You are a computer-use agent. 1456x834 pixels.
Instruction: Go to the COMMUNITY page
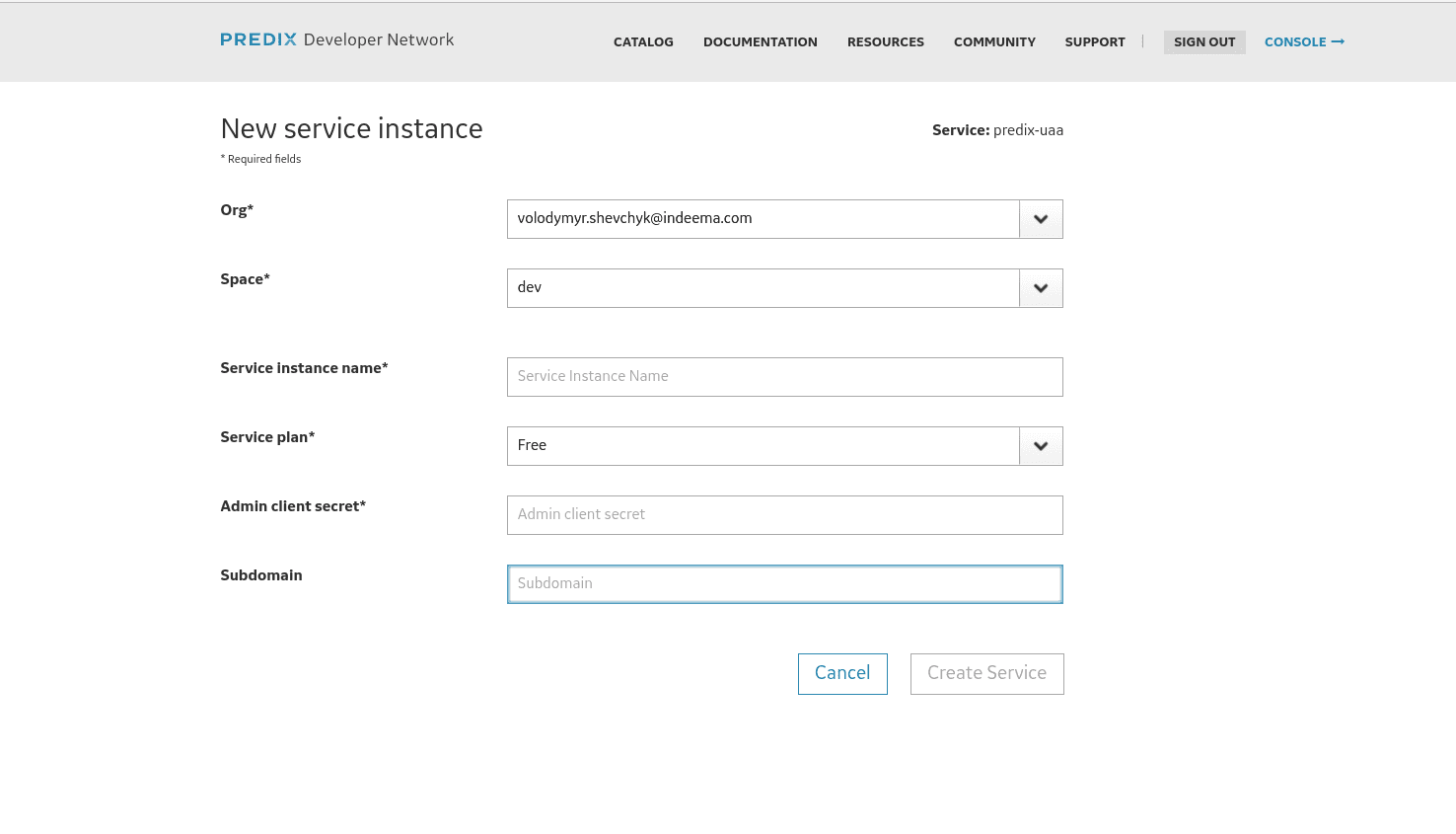pyautogui.click(x=994, y=41)
